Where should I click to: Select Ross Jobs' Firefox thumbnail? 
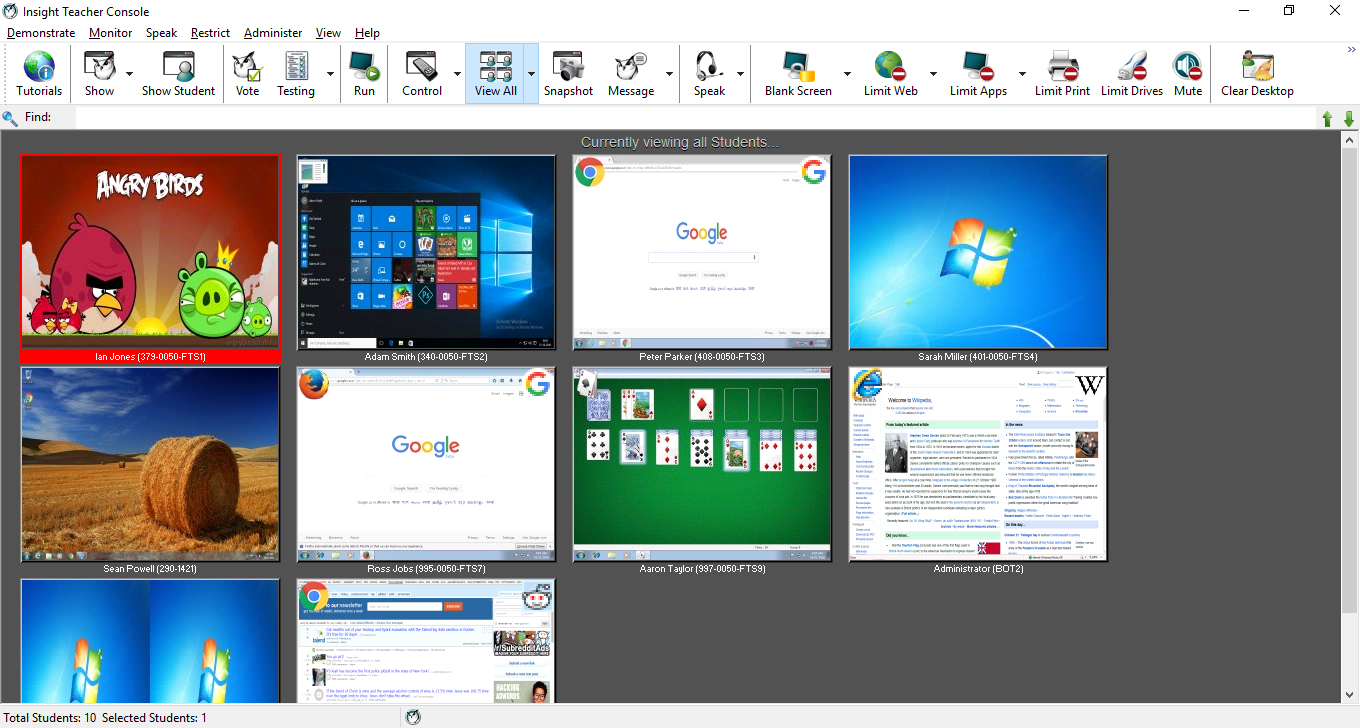[x=426, y=464]
